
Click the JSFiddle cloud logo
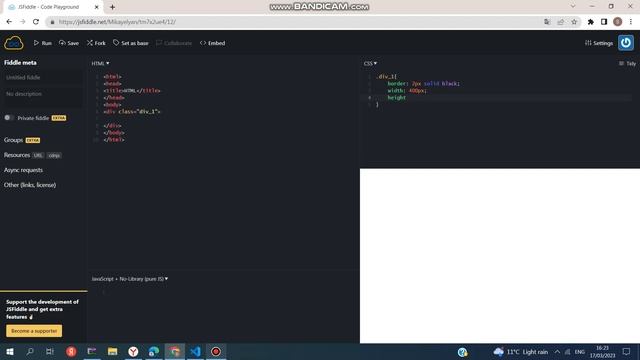(14, 43)
